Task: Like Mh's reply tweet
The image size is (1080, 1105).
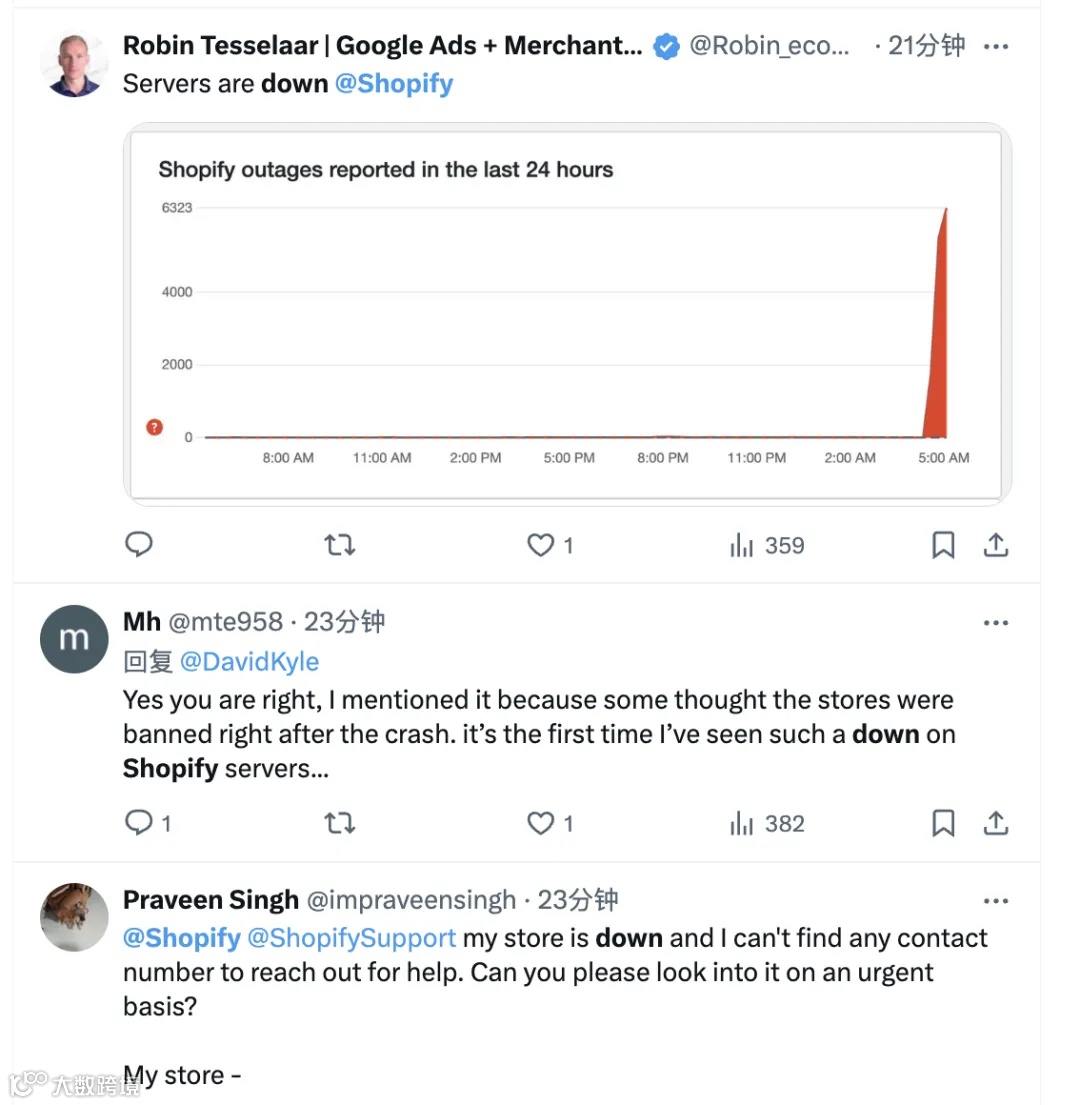Action: (541, 823)
